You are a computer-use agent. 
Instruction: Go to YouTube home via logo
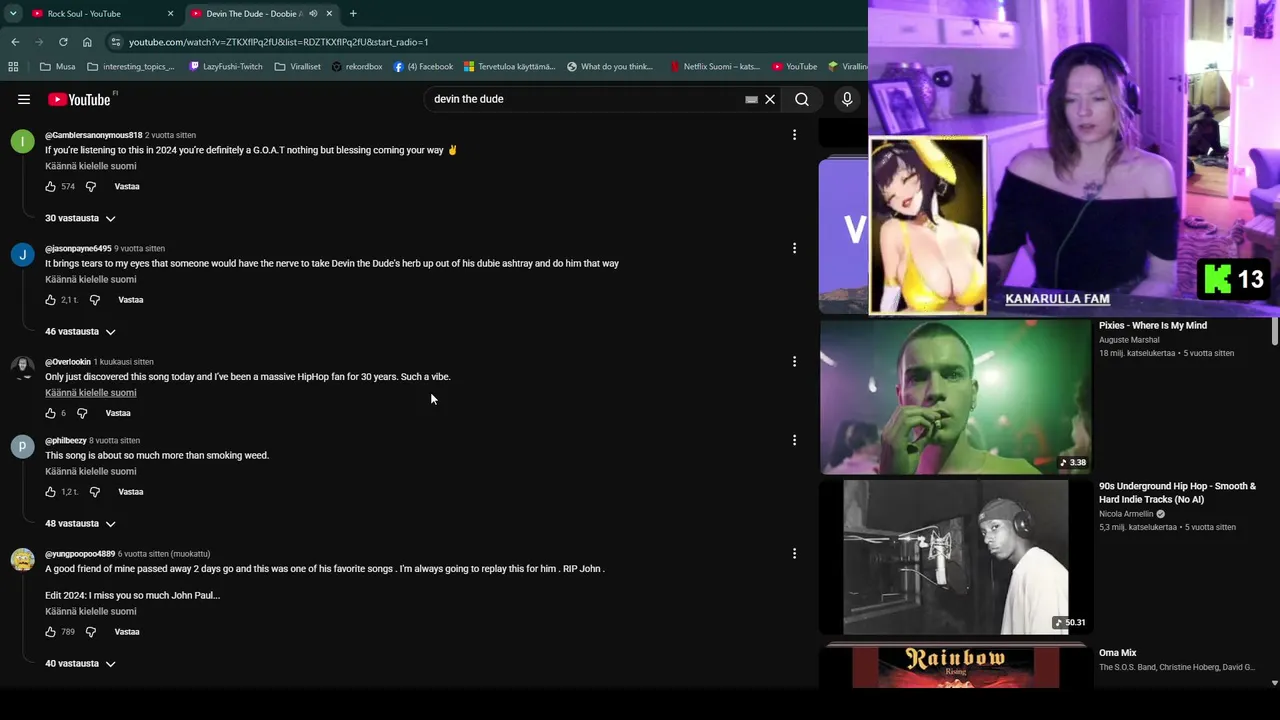click(x=80, y=99)
